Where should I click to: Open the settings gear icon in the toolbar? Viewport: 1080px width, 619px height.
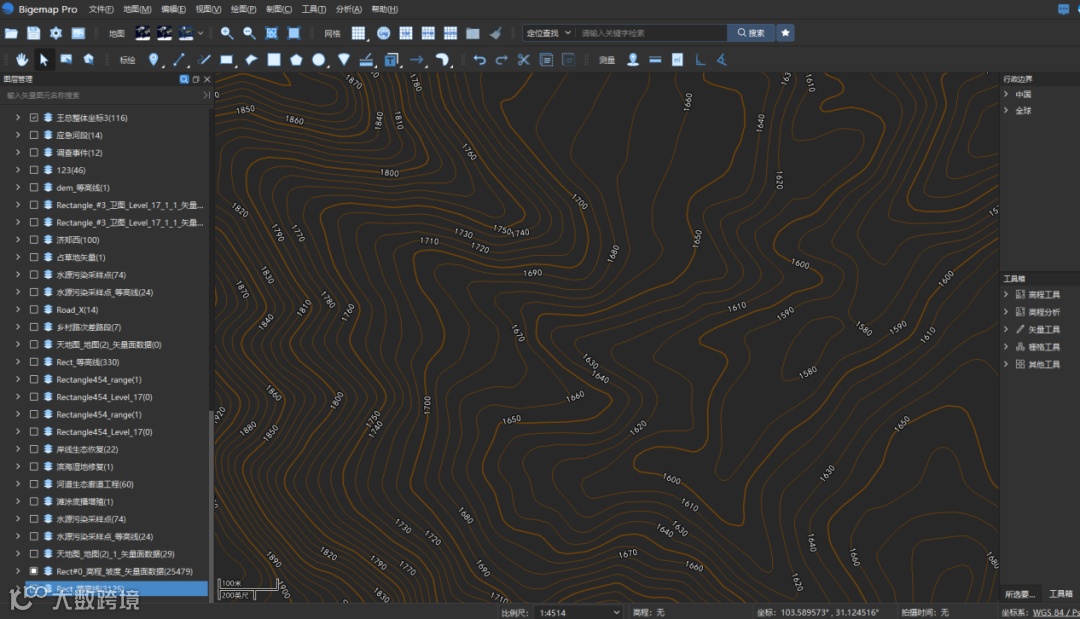(56, 33)
